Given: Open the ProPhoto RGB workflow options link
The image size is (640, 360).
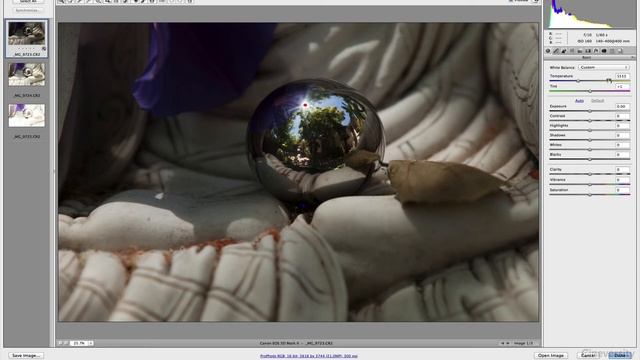Looking at the screenshot, I should pyautogui.click(x=309, y=356).
